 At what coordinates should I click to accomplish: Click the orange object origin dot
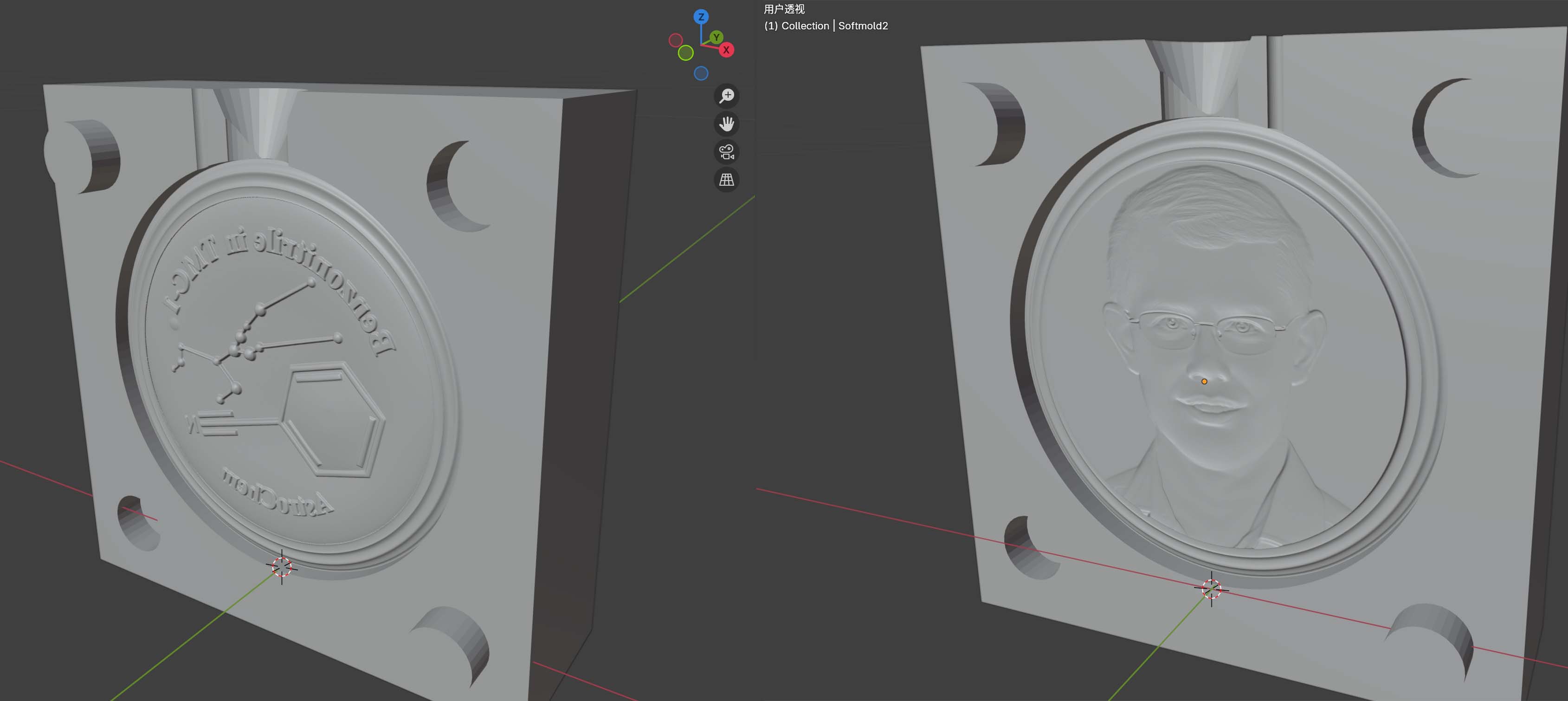(1204, 382)
